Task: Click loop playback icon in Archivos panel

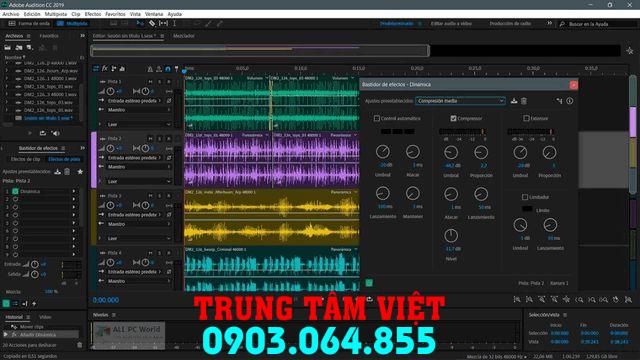Action: click(x=43, y=133)
